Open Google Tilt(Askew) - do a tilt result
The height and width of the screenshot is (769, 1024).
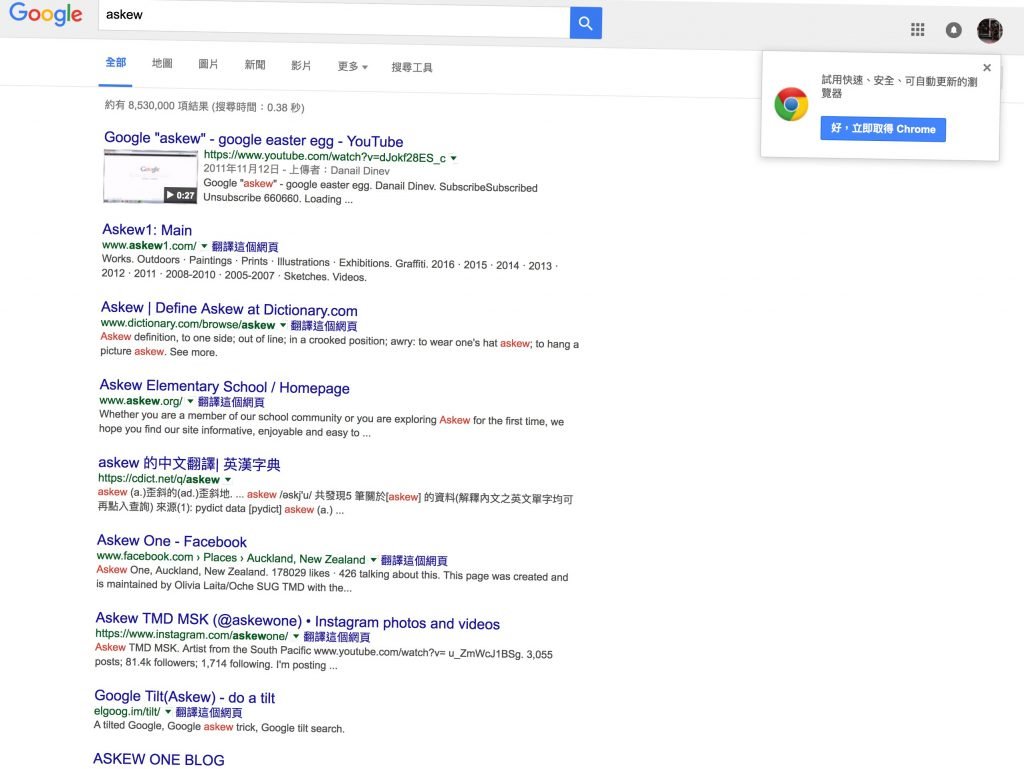coord(184,697)
